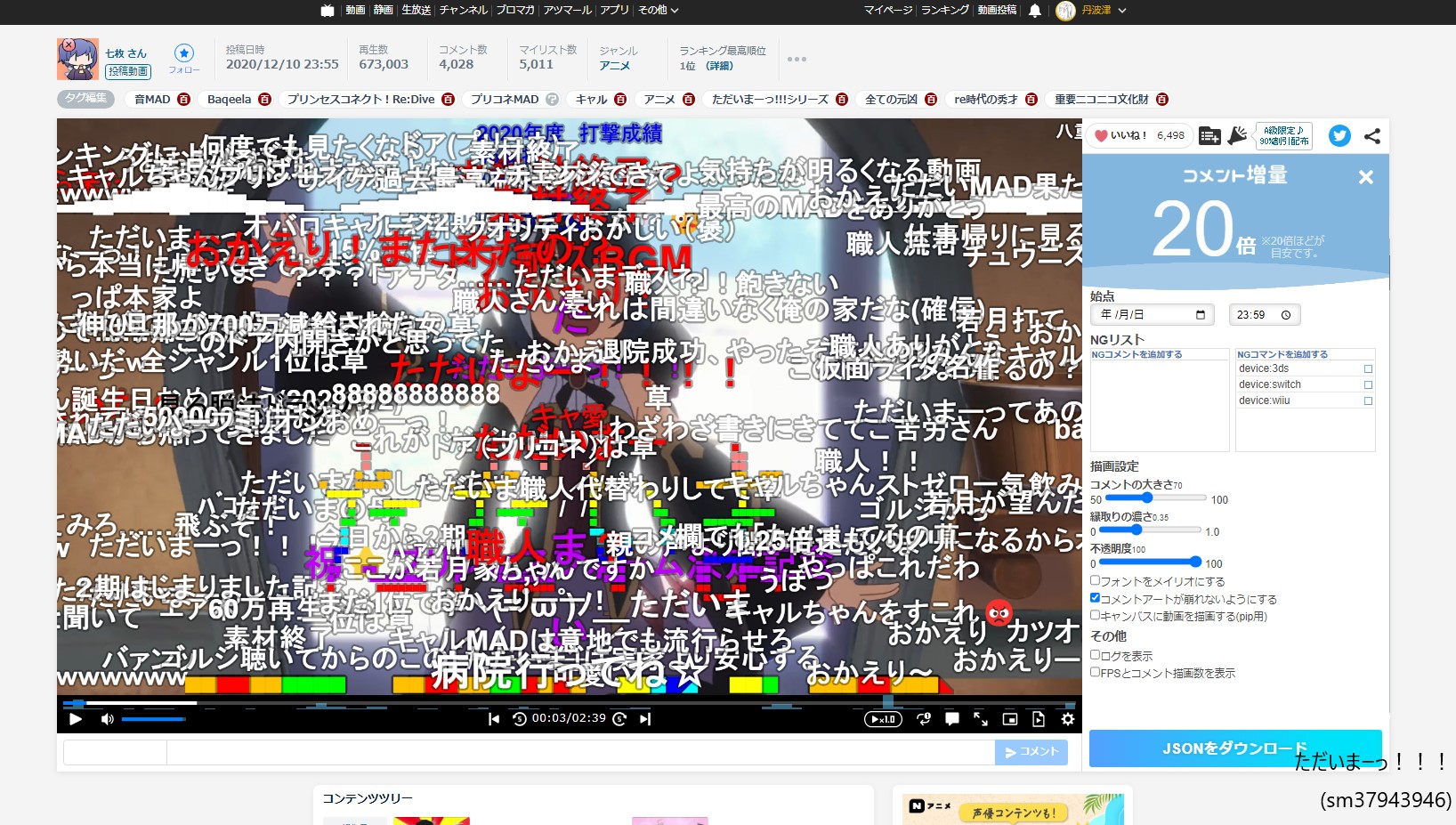This screenshot has height=825, width=1456.
Task: Open notifications bell icon
Action: pyautogui.click(x=1035, y=11)
